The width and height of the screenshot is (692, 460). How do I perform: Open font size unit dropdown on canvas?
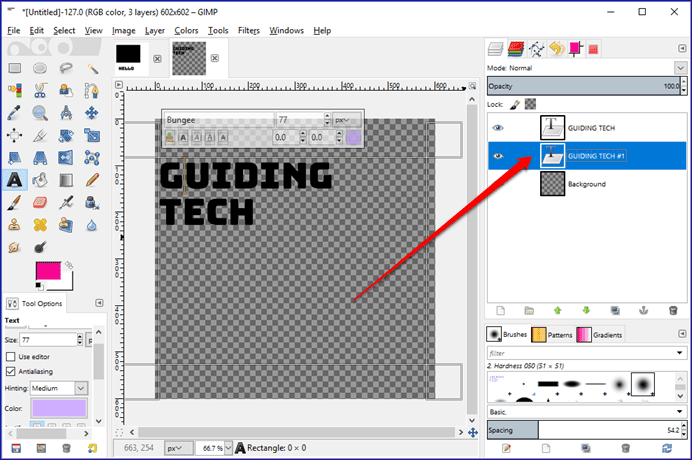pos(346,120)
